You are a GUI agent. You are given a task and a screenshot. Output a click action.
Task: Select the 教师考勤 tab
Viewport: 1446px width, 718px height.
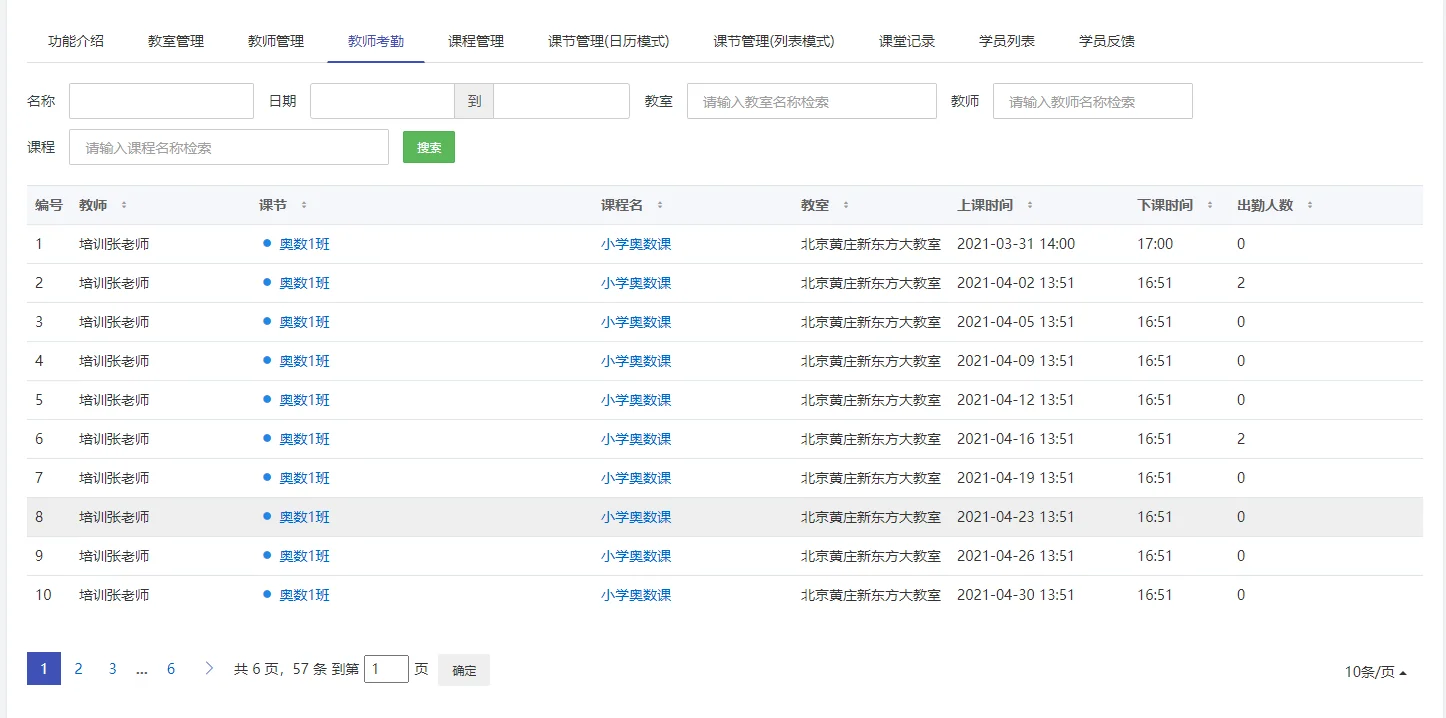click(x=376, y=41)
